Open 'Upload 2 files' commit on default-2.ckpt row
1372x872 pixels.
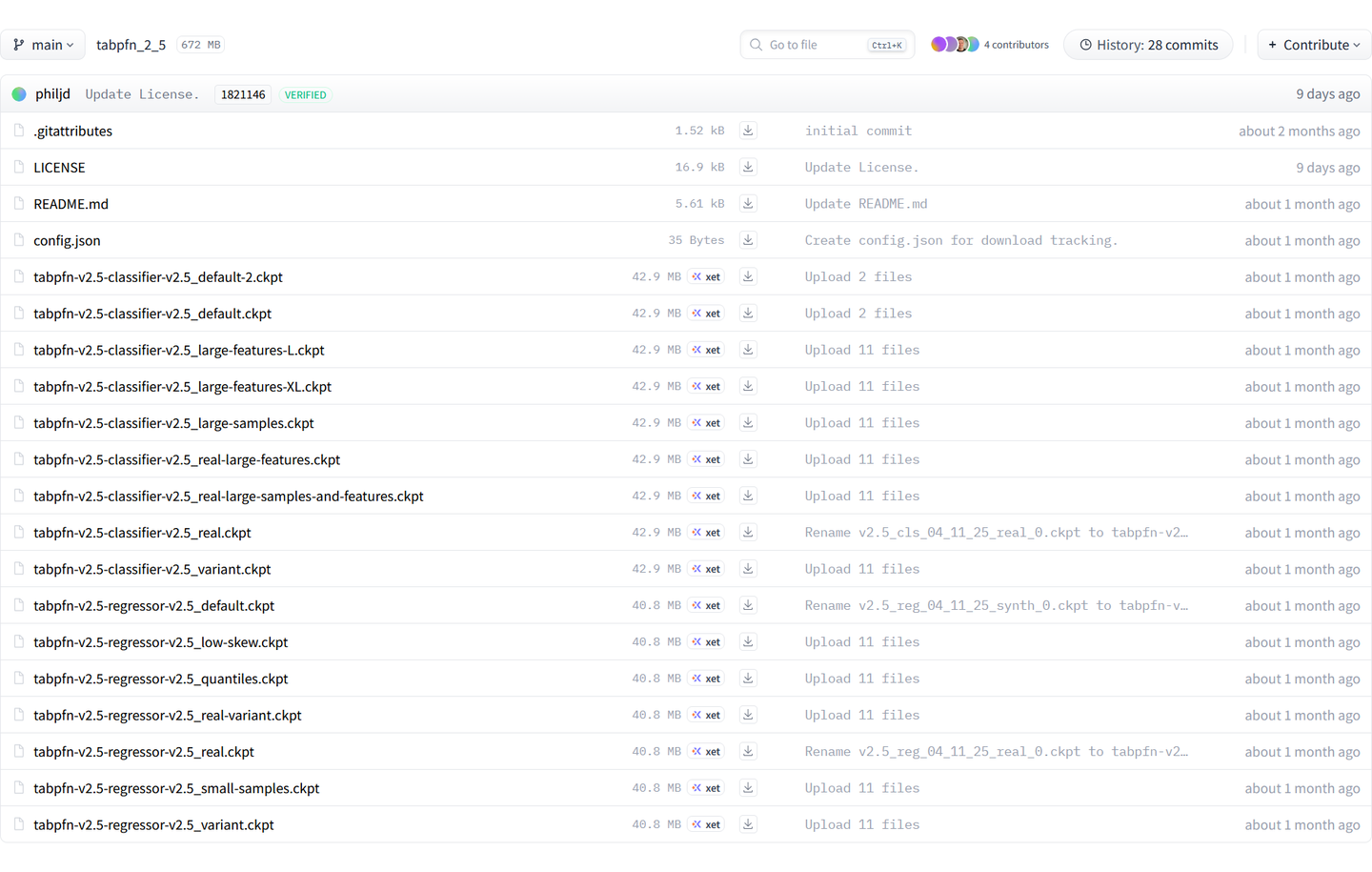pyautogui.click(x=858, y=276)
